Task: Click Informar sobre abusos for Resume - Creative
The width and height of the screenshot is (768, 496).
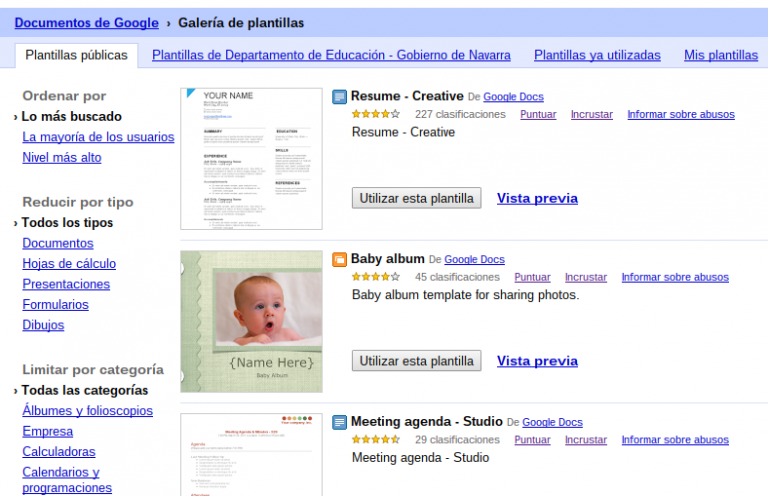Action: [x=681, y=115]
